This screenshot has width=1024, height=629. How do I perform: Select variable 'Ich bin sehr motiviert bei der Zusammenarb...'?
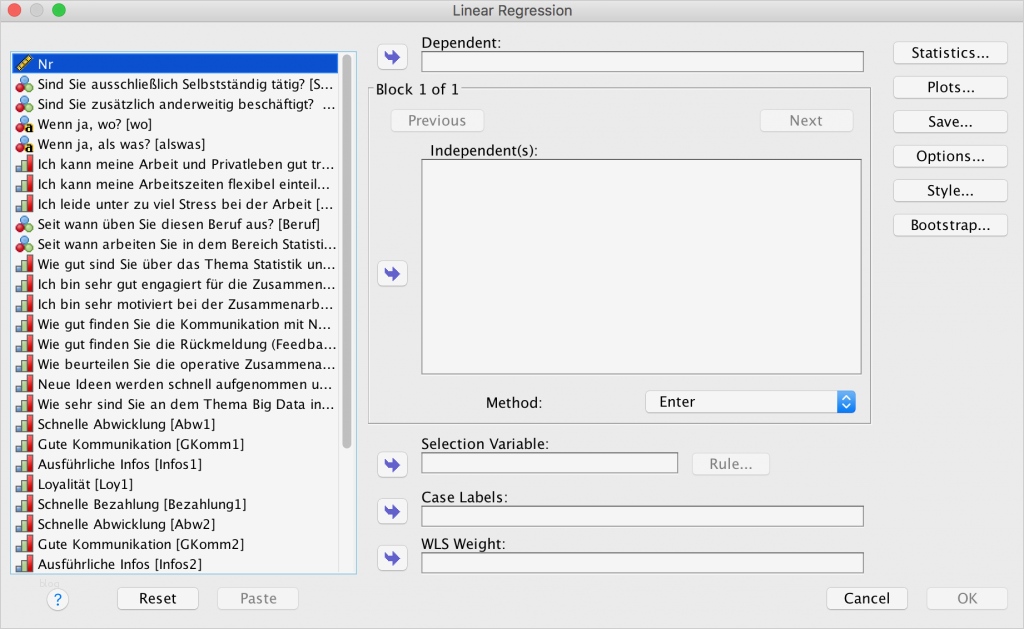pos(175,304)
